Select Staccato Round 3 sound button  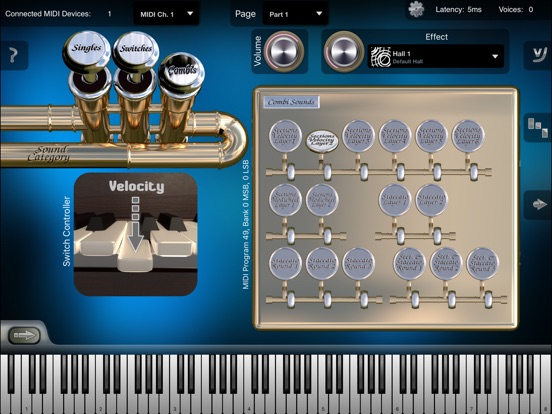click(x=358, y=263)
